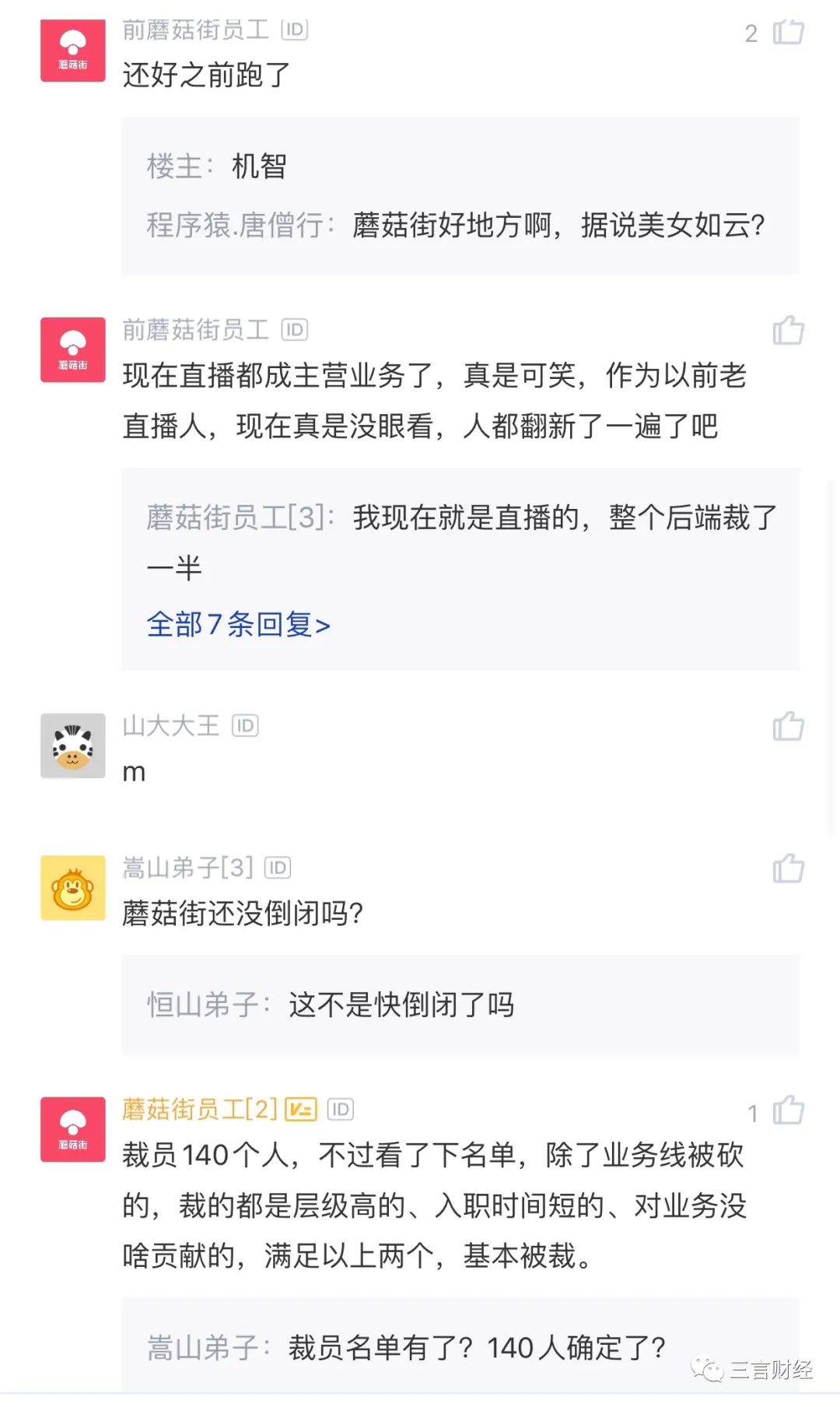
Task: Like the comment about 裁员140个人
Action: 787,1111
